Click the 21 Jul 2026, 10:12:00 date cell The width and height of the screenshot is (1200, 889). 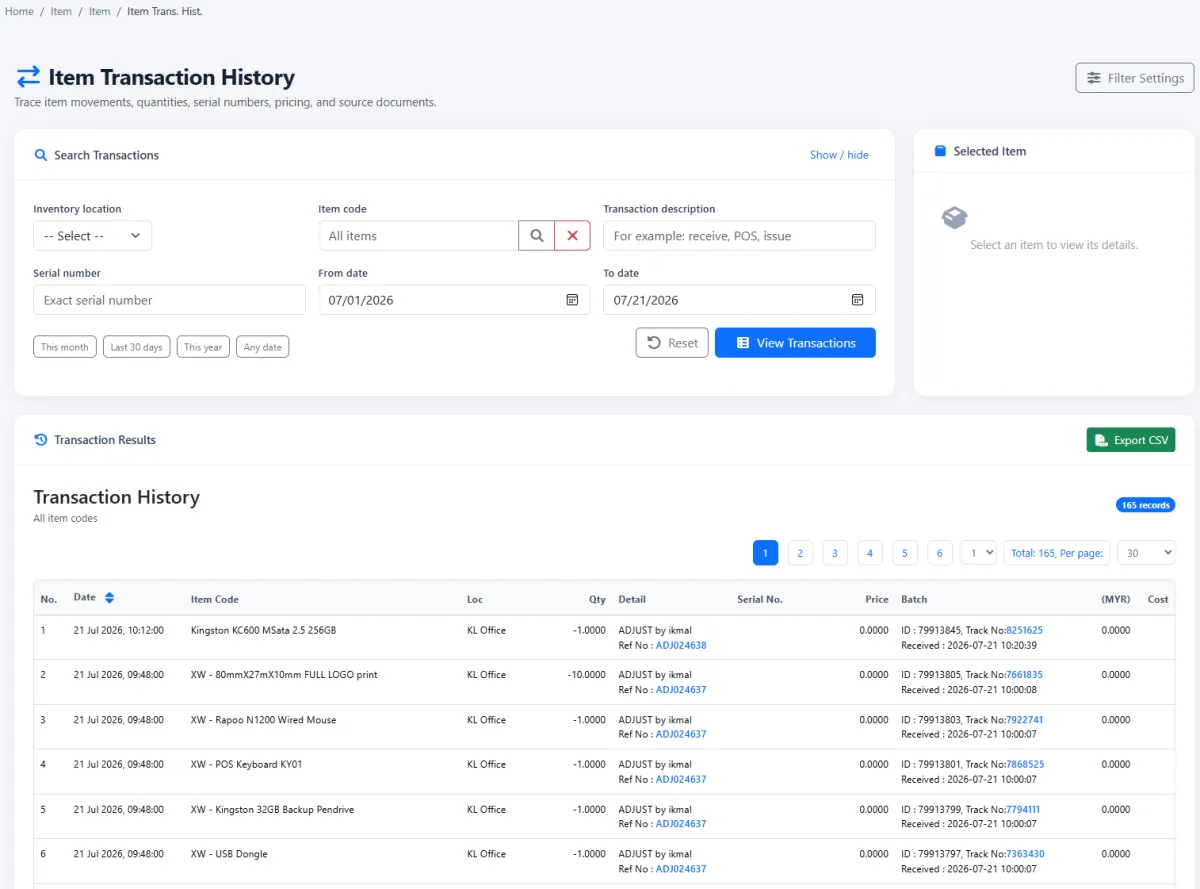(119, 630)
